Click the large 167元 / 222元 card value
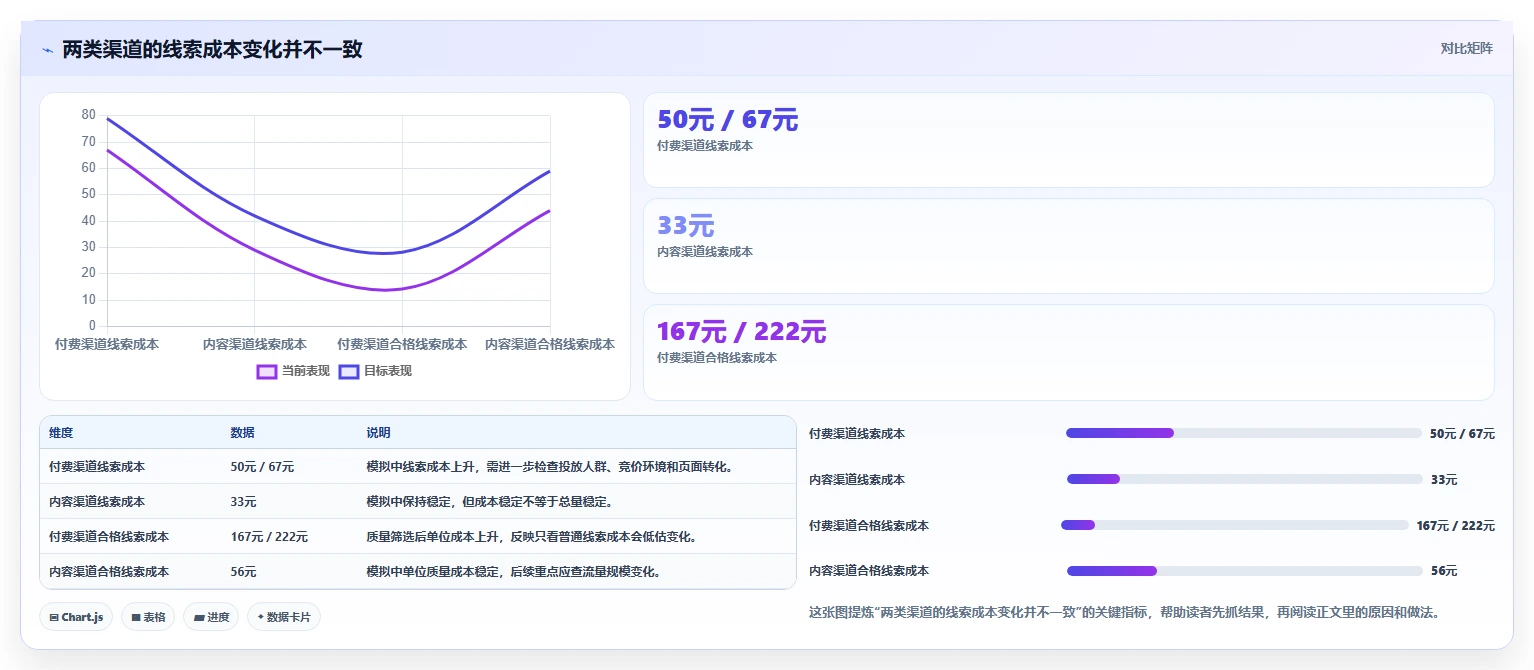Image resolution: width=1534 pixels, height=670 pixels. point(741,332)
